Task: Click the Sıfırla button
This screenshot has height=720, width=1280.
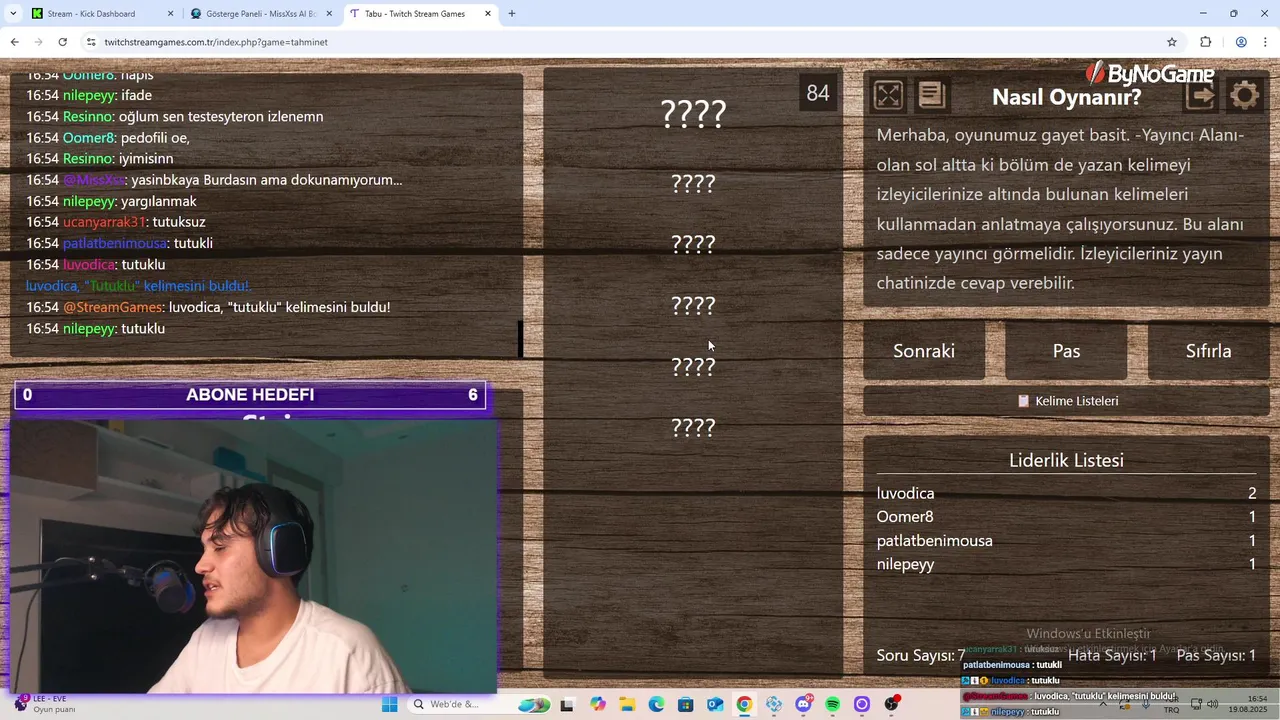Action: tap(1208, 351)
